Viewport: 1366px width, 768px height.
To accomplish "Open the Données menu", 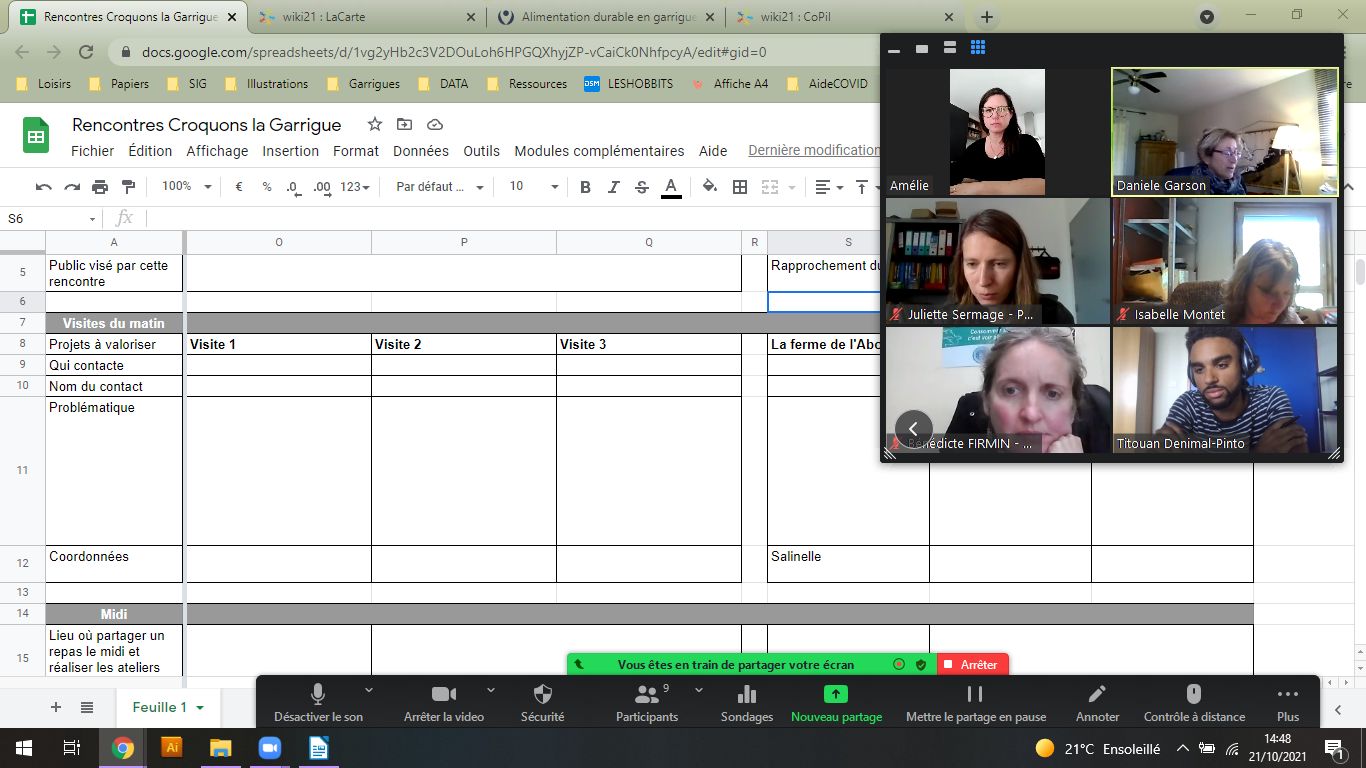I will pyautogui.click(x=421, y=151).
